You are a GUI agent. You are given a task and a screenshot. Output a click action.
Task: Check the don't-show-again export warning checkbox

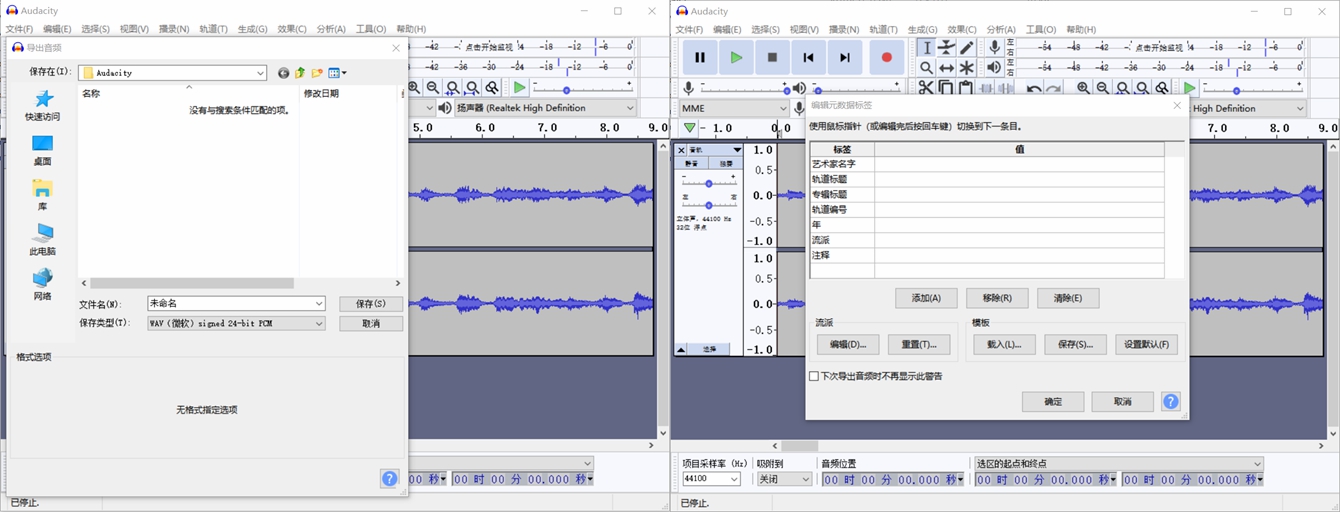(814, 376)
